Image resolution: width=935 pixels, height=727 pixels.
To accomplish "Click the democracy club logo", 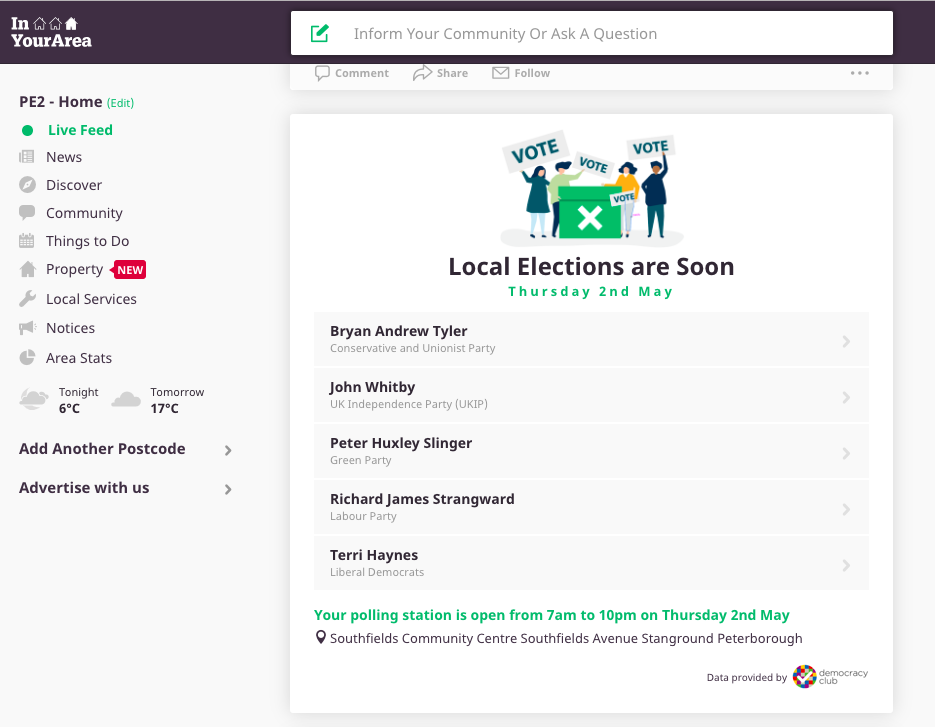I will (x=830, y=677).
